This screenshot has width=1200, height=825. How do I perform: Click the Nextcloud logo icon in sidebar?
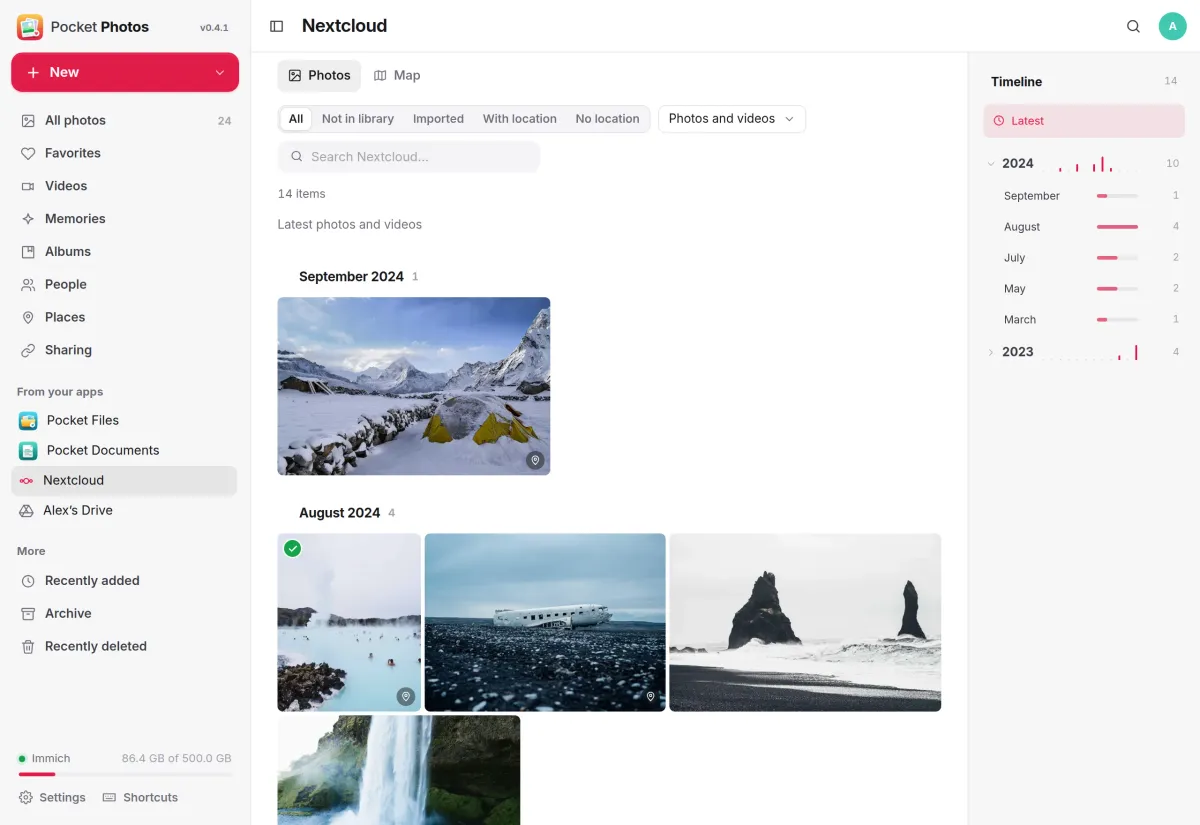(26, 481)
